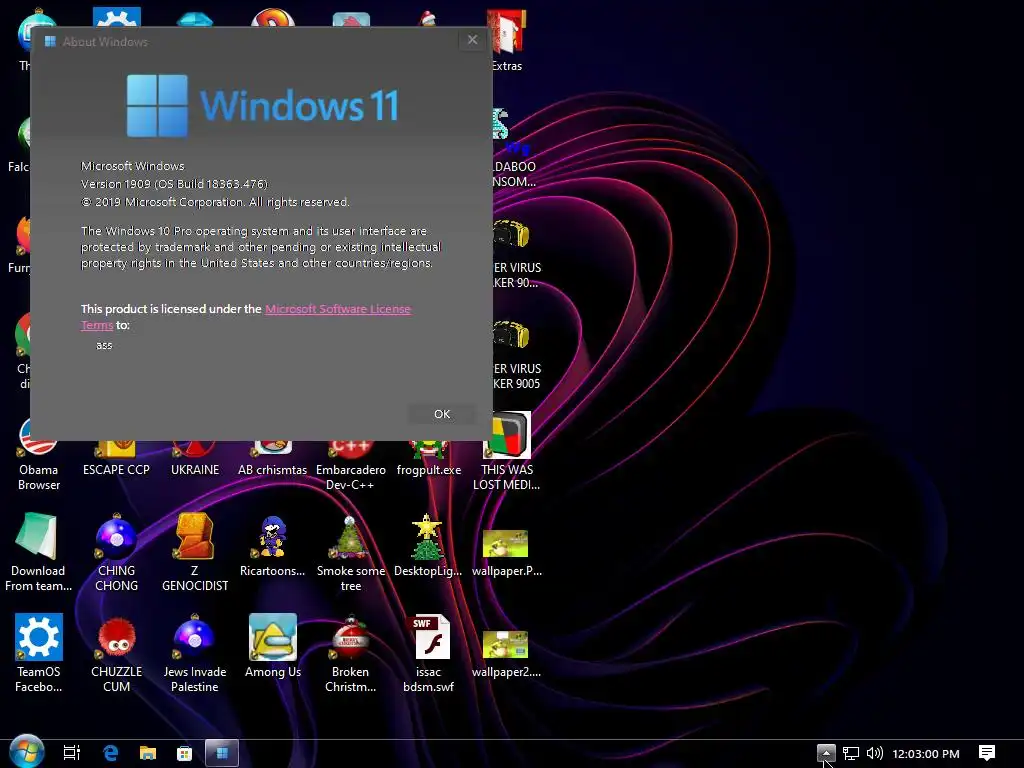Click the Windows 11 logo banner
This screenshot has width=1024, height=768.
[263, 106]
